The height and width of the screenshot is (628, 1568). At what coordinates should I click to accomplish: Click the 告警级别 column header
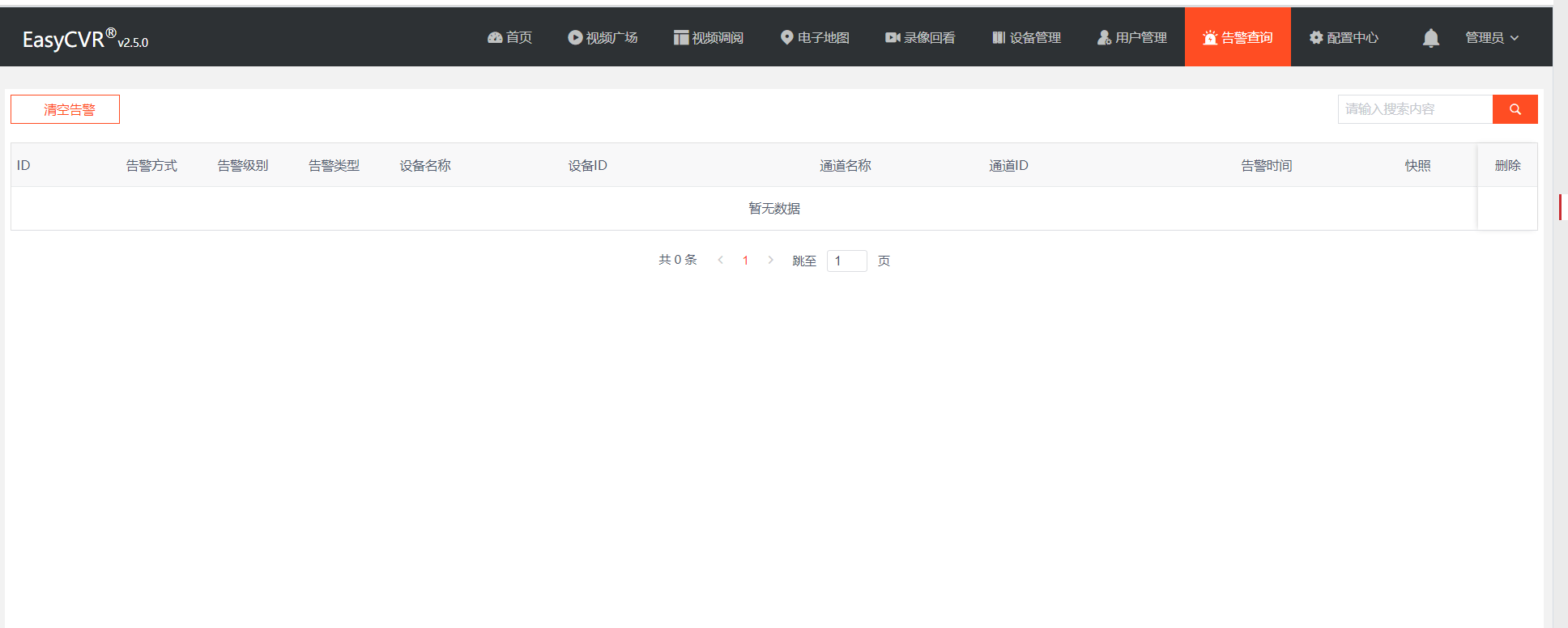point(243,165)
